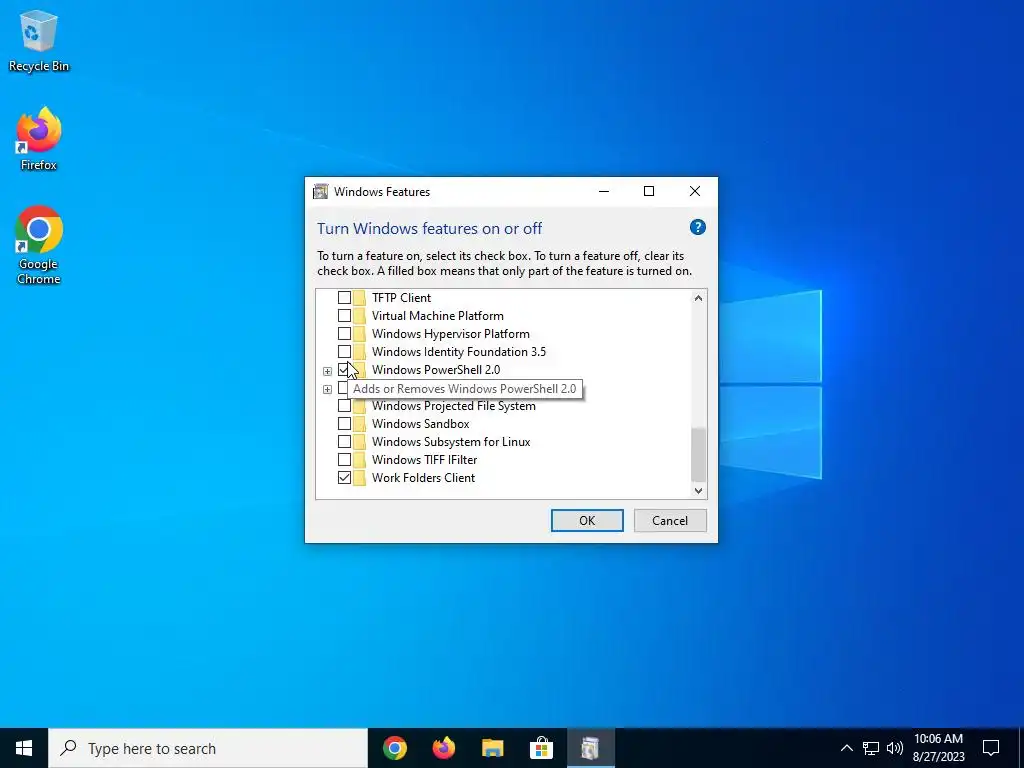Tick the Windows Hypervisor Platform checkbox

click(x=344, y=334)
